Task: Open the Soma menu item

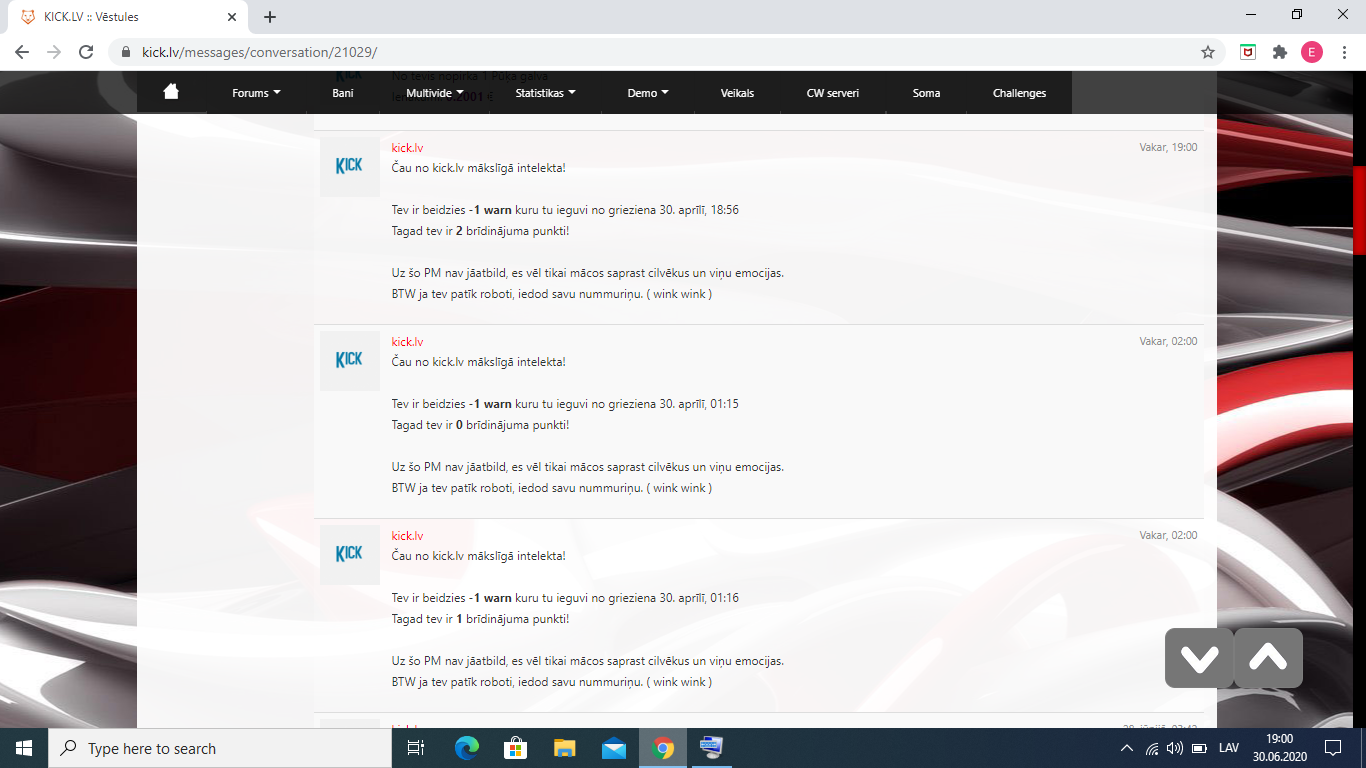Action: 926,93
